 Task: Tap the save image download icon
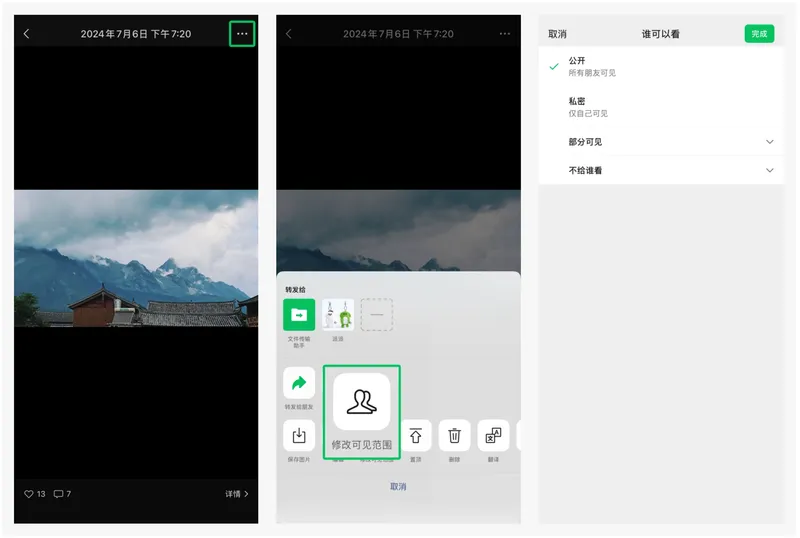[299, 435]
